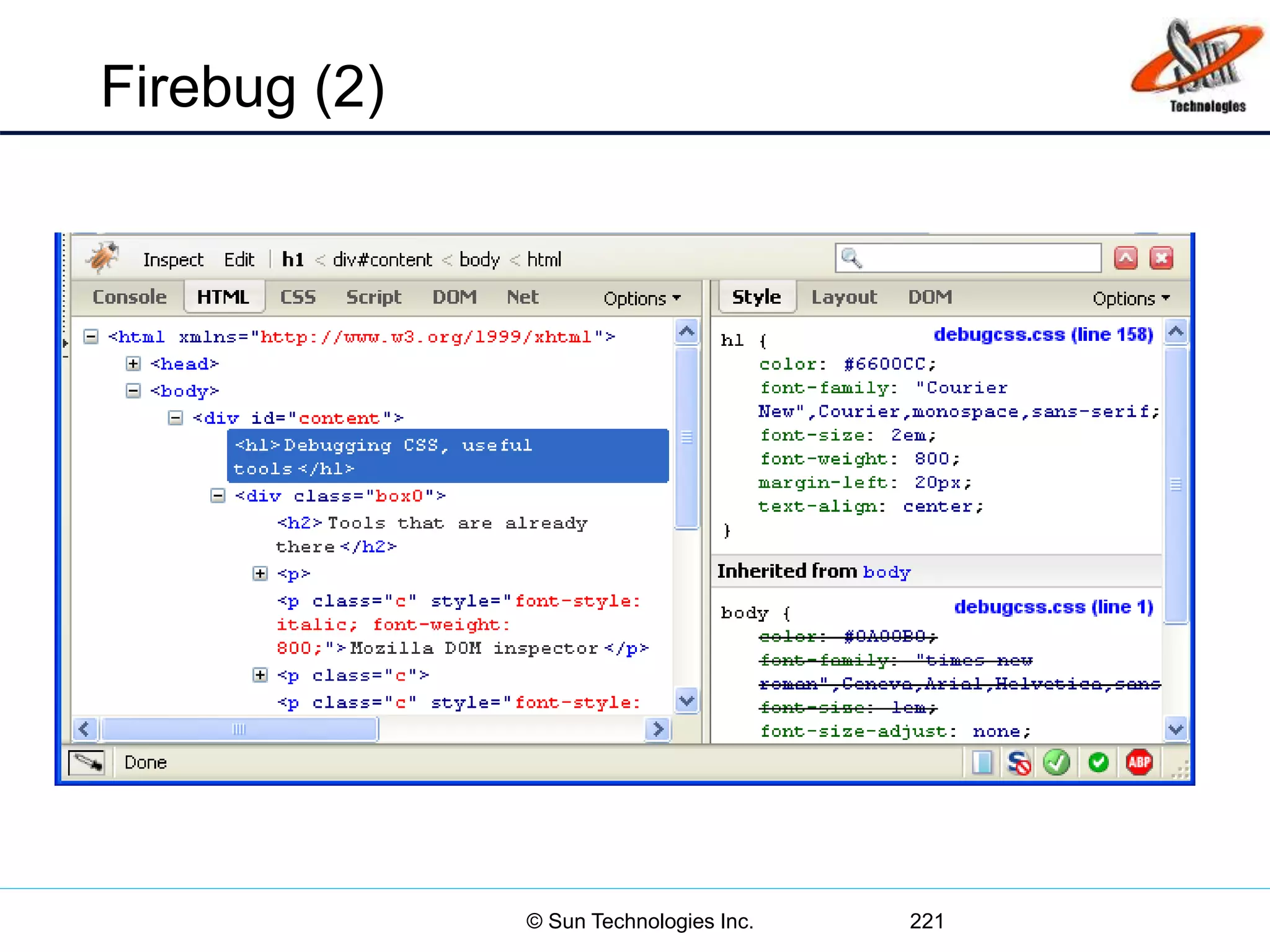Click the Style panel scrollbar thumb

pyautogui.click(x=1176, y=485)
